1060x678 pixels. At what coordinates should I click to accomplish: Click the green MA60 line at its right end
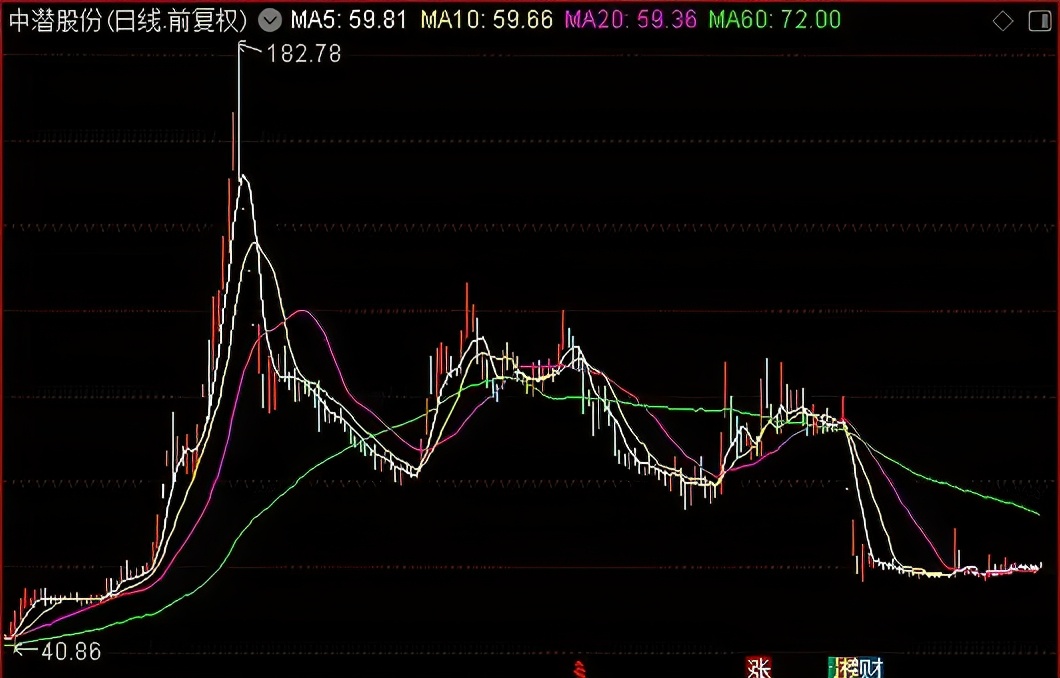coord(1037,513)
